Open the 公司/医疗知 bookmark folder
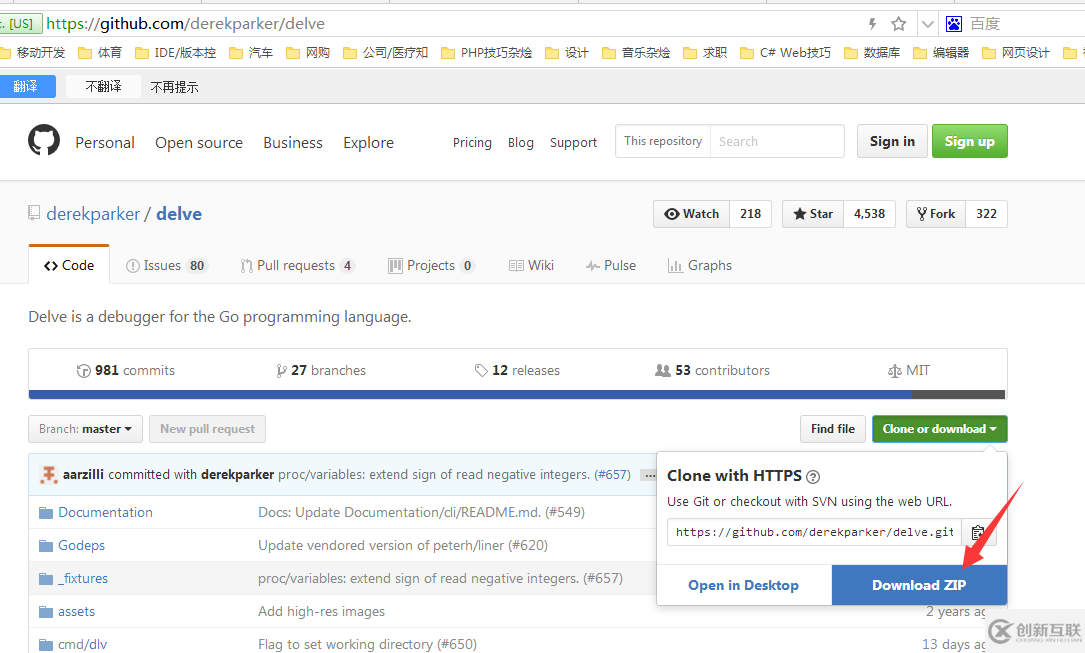The image size is (1085, 653). point(386,53)
